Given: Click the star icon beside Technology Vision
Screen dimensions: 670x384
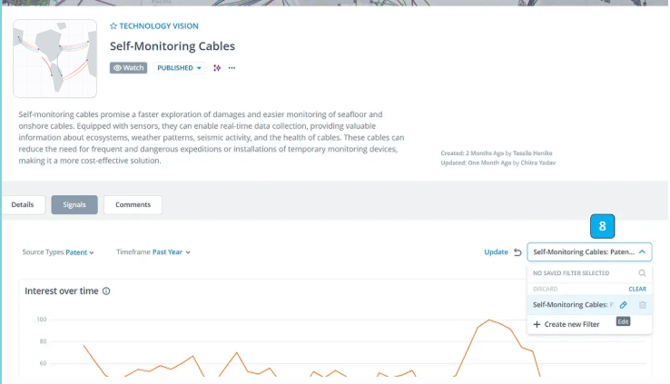Looking at the screenshot, I should (113, 26).
